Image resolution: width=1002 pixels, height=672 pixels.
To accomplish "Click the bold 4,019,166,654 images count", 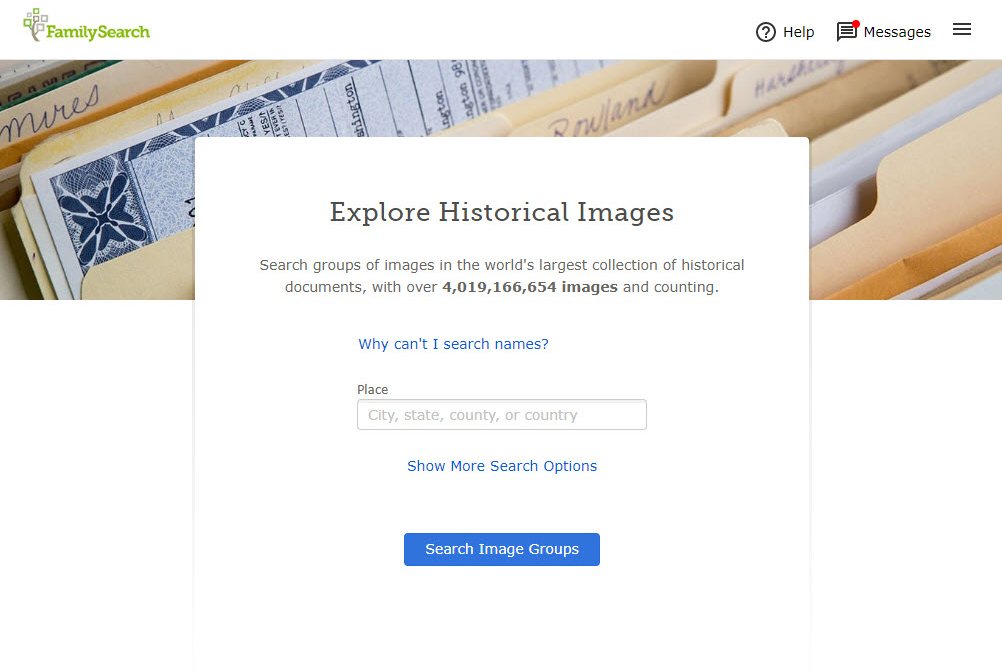I will (530, 287).
